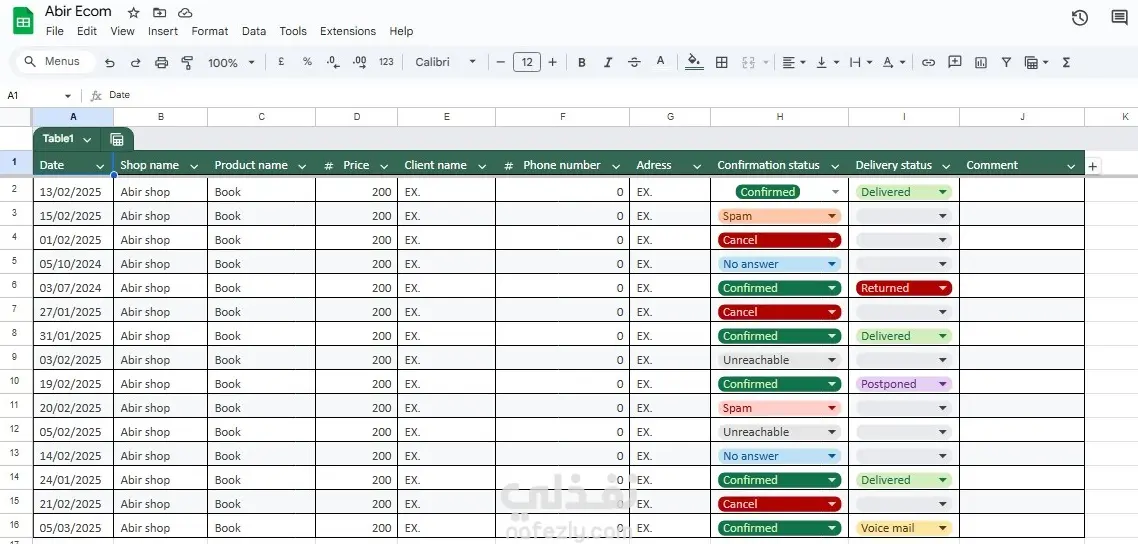The height and width of the screenshot is (544, 1138).
Task: Click the Borders icon
Action: [721, 62]
